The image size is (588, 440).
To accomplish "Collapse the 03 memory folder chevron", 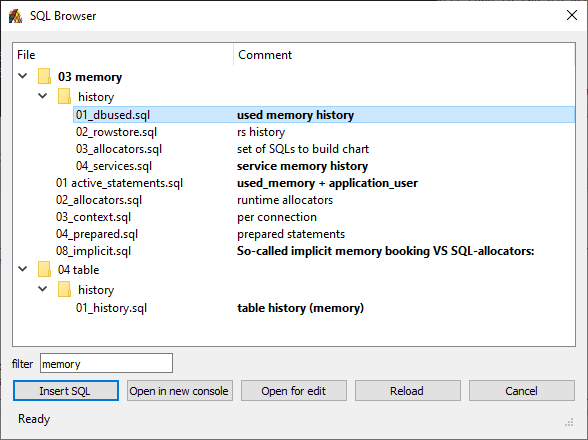I will coord(23,76).
